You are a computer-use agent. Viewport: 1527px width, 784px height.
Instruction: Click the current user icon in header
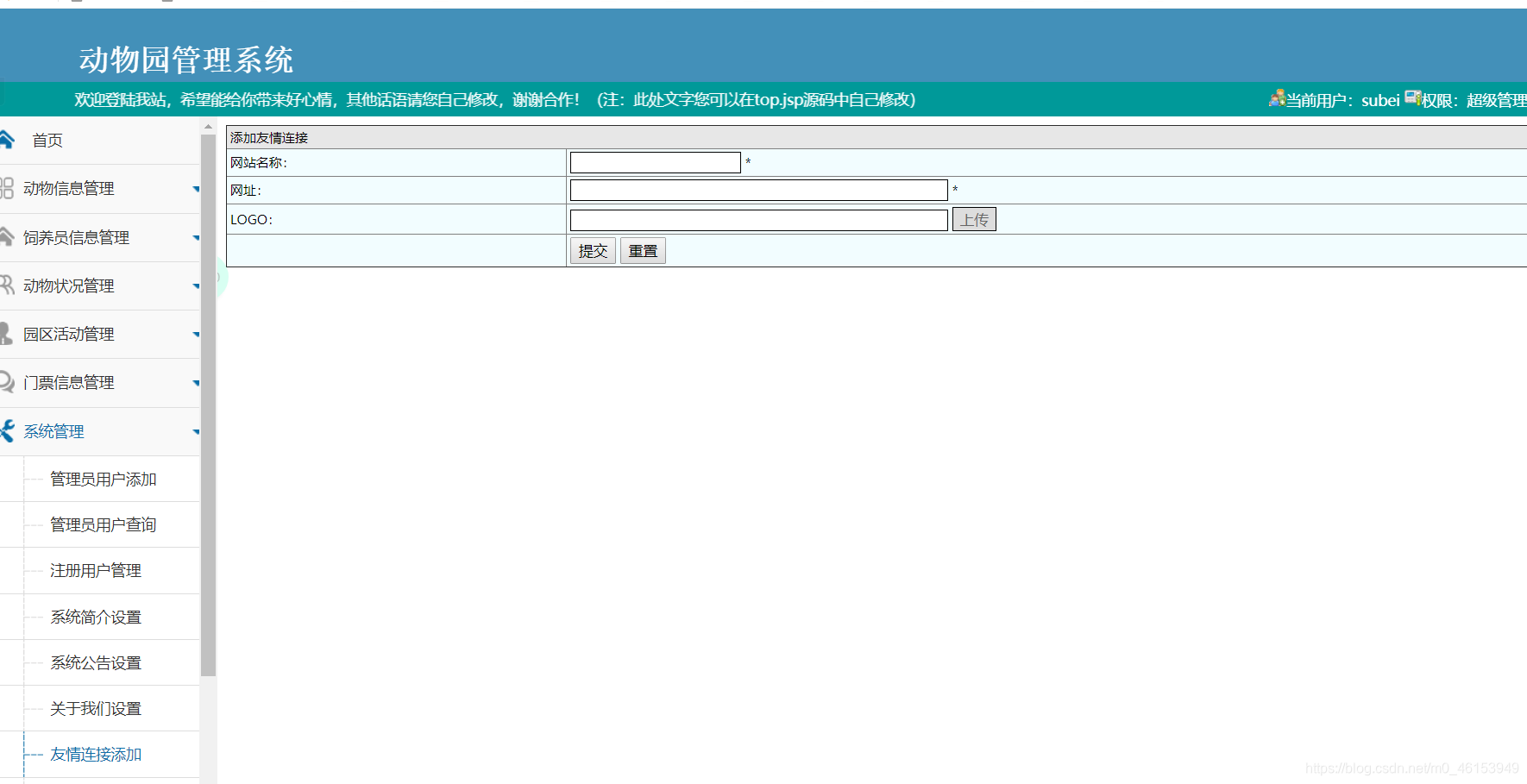(1277, 98)
